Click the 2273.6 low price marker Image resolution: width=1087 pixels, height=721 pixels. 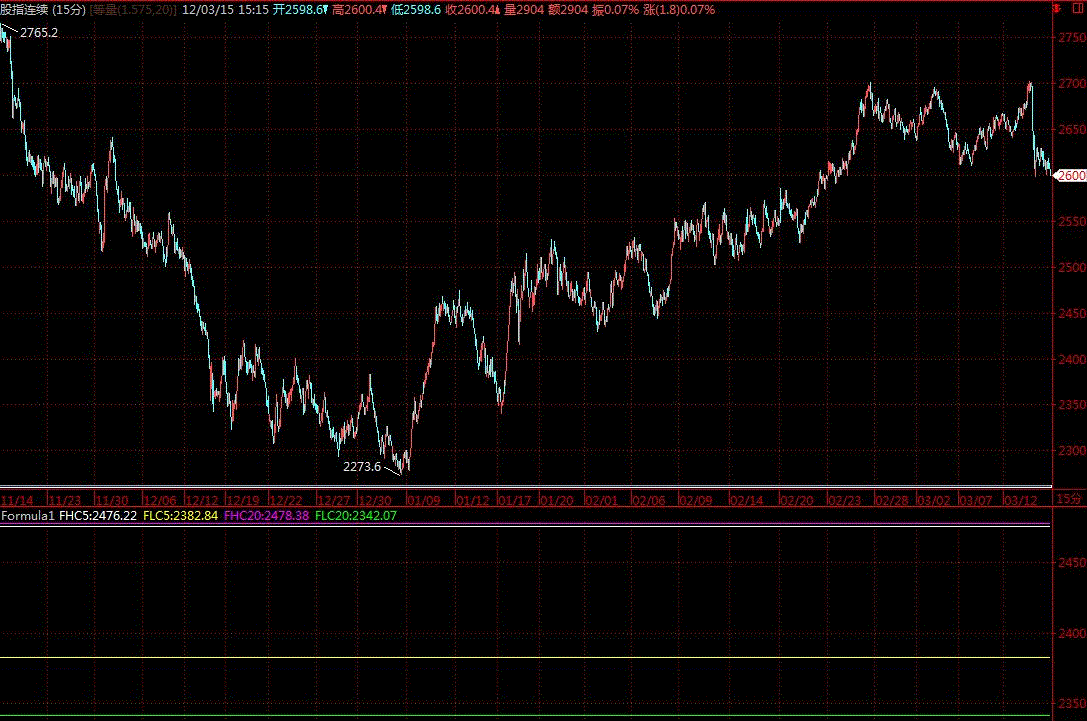[x=362, y=466]
